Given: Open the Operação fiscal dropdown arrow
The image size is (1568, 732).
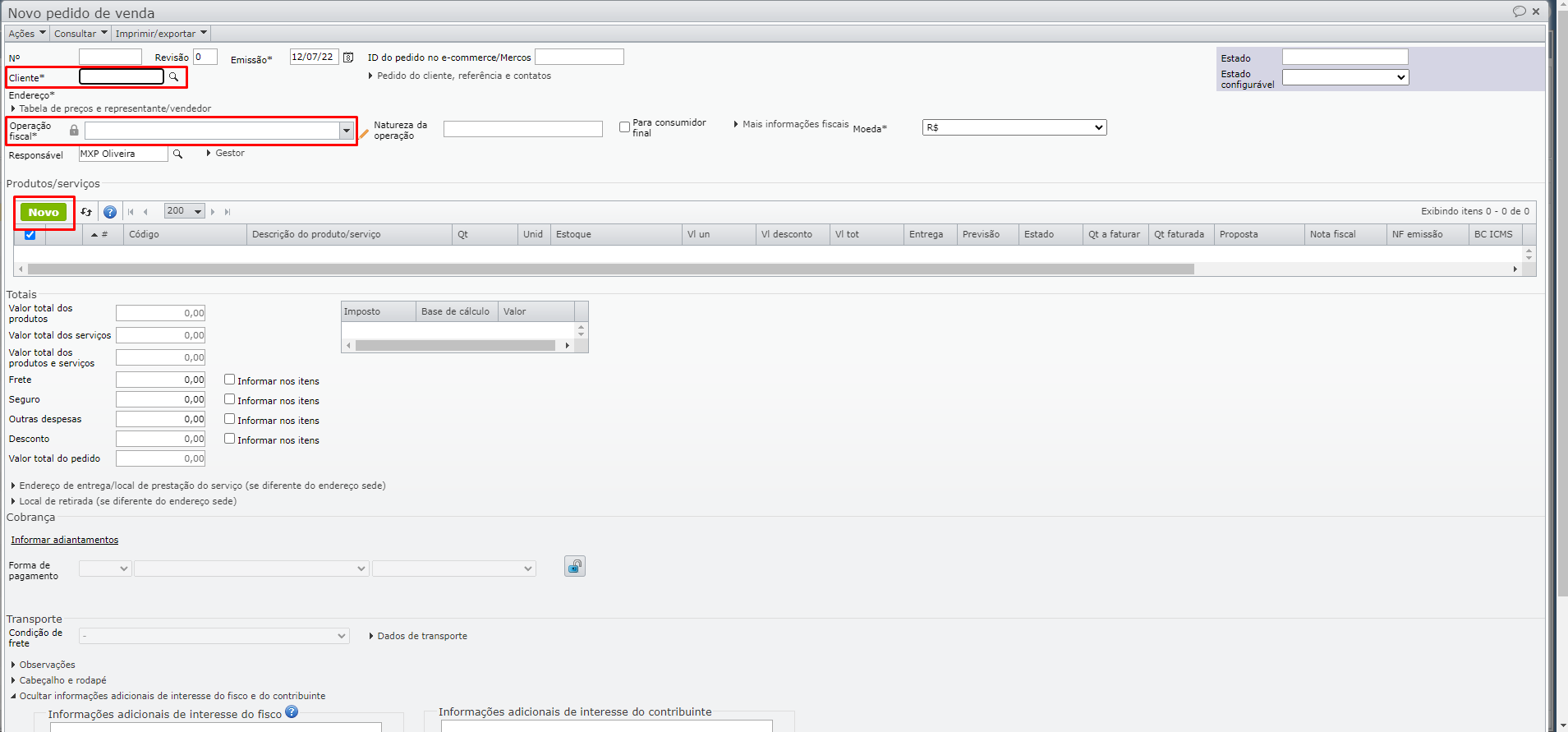Looking at the screenshot, I should point(347,131).
